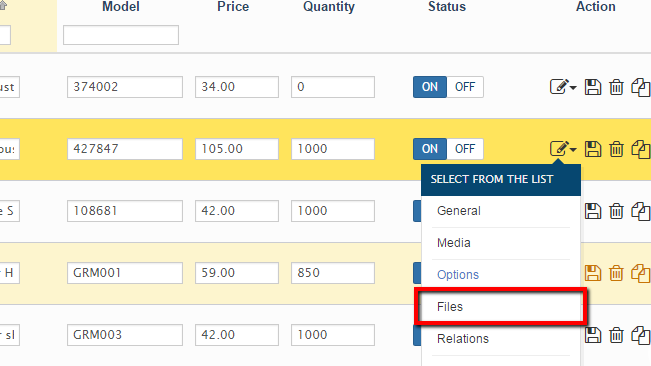Click orange trash icon for GRM001
The image size is (651, 366).
(616, 273)
